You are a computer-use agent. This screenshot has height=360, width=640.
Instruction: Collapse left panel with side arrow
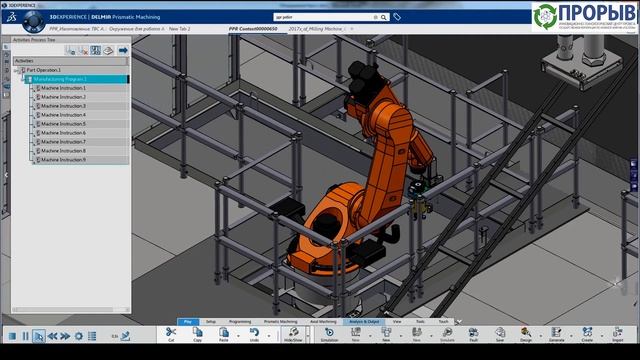point(6,175)
